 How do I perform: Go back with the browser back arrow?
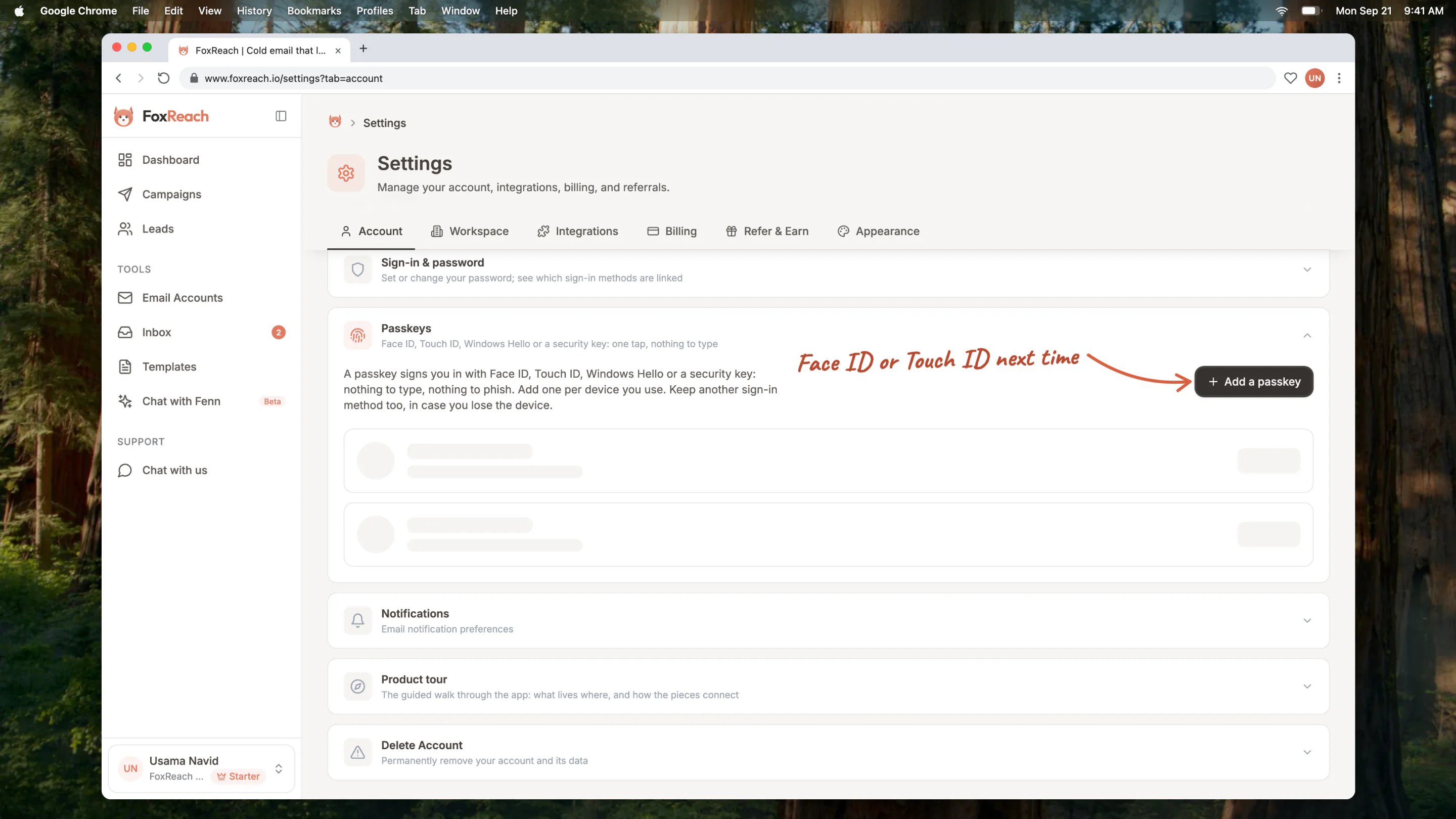[119, 78]
